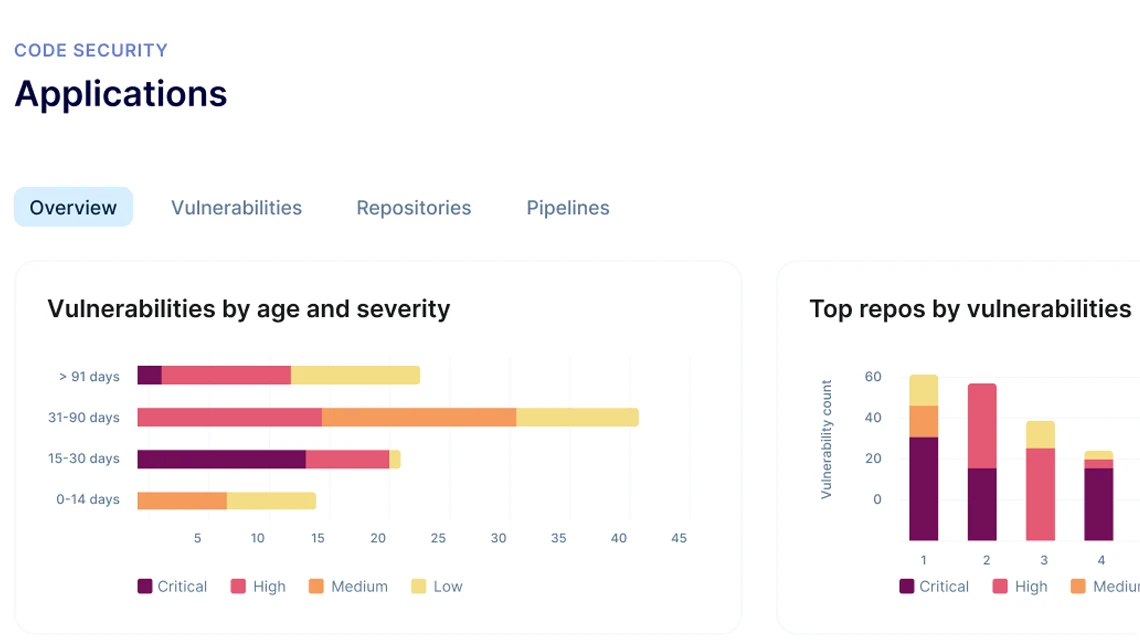Toggle High legend in age chart
Image resolution: width=1140 pixels, height=644 pixels.
point(258,587)
